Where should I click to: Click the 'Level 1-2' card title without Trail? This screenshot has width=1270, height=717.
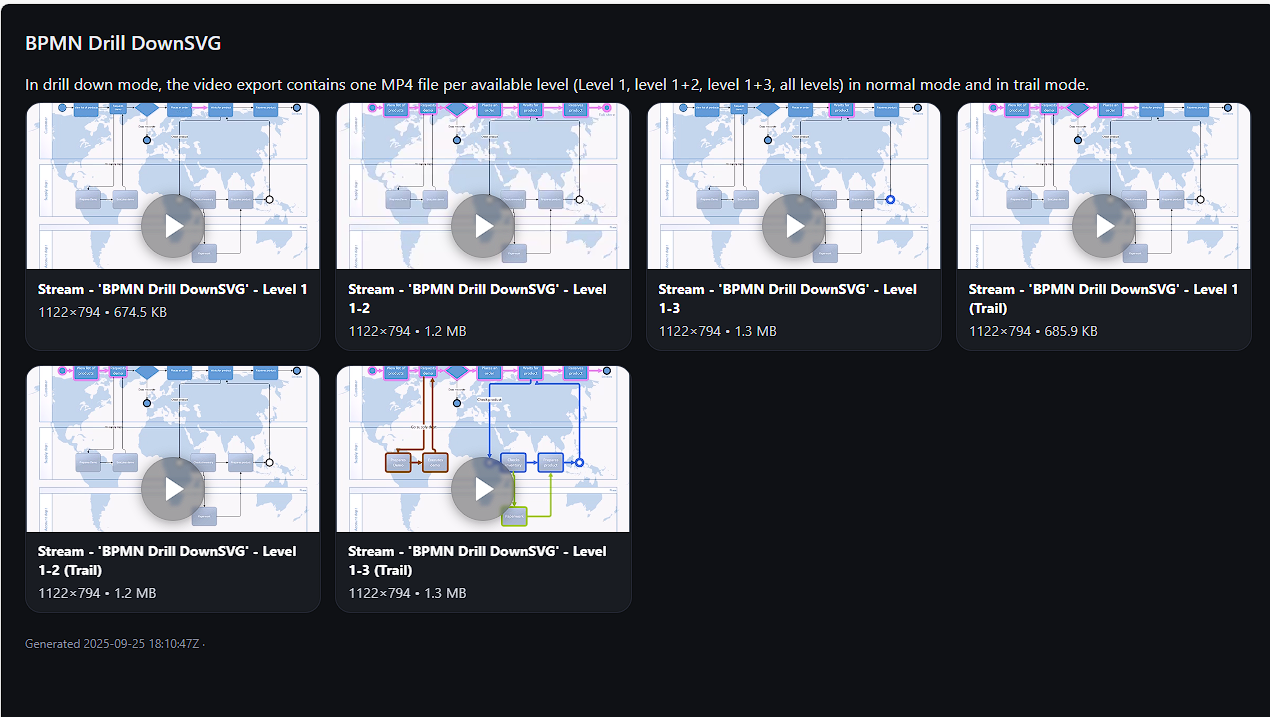[478, 298]
